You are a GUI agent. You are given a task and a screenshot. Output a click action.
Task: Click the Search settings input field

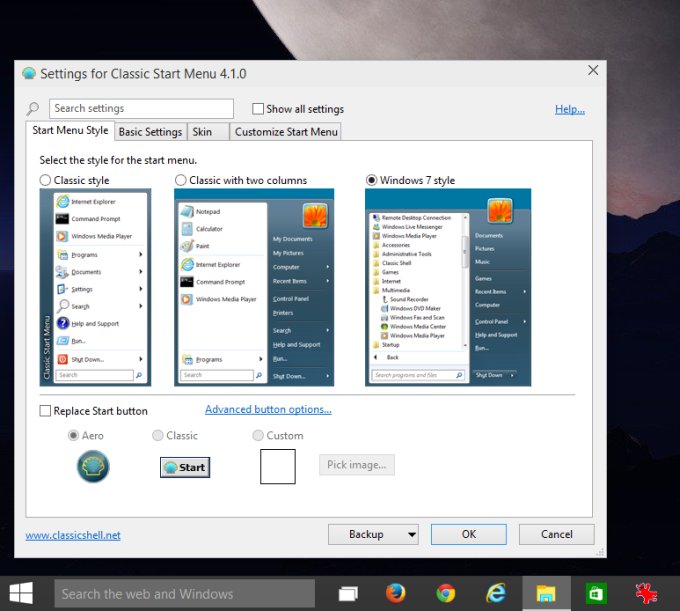tap(142, 109)
